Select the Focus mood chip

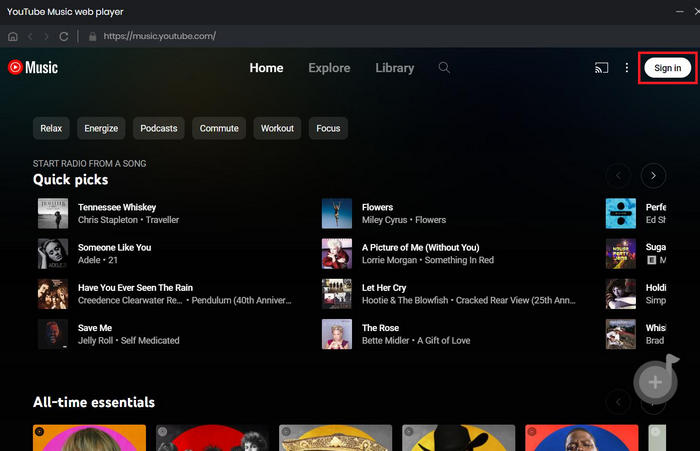click(x=329, y=128)
